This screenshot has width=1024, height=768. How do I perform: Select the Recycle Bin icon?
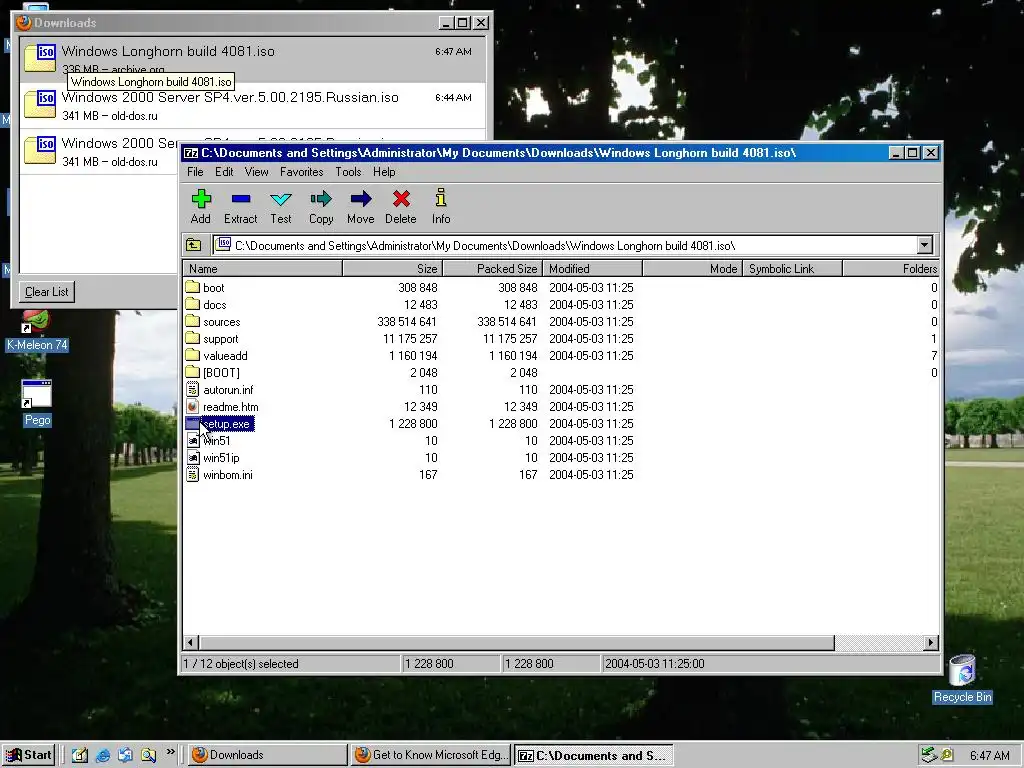pyautogui.click(x=962, y=679)
